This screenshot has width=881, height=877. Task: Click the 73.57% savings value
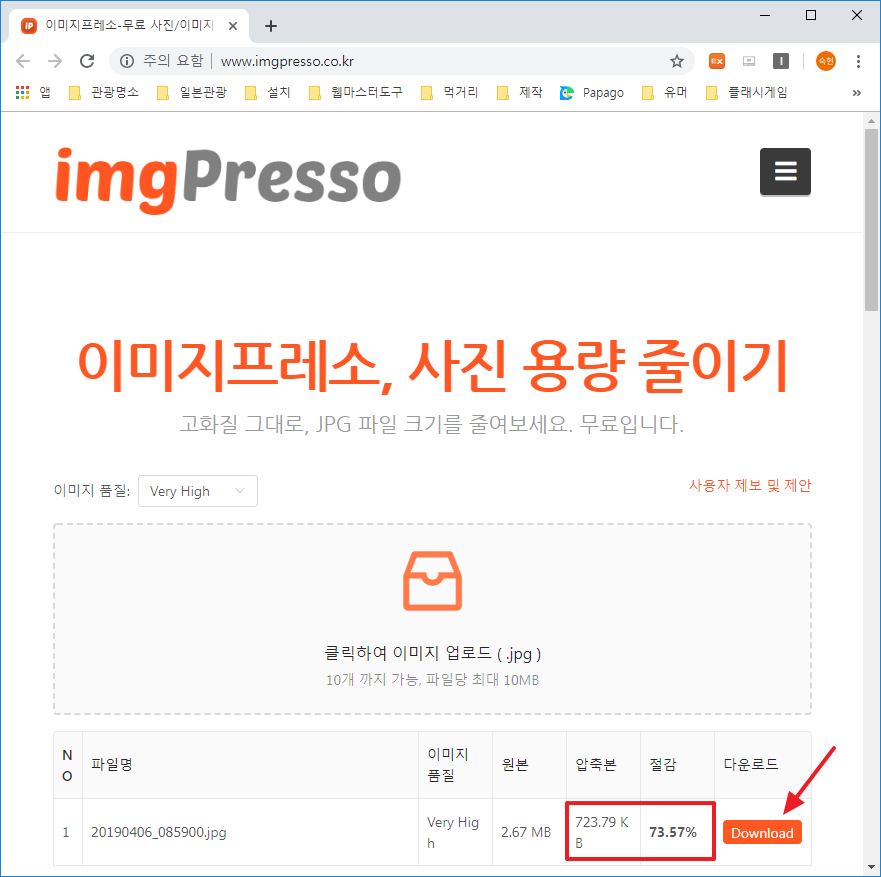(673, 832)
